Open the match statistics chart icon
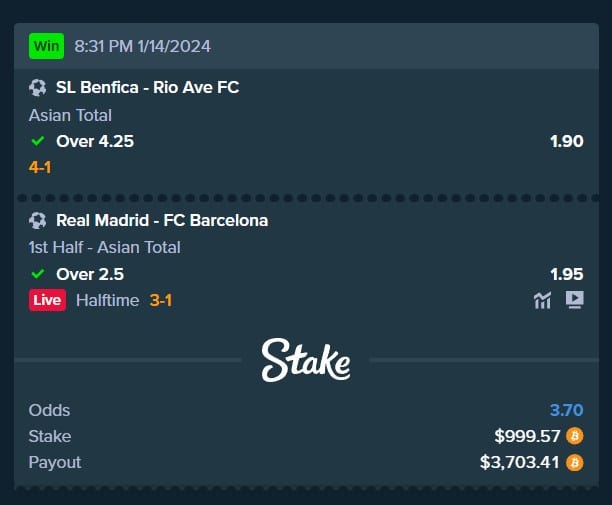Screen dimensions: 612x505 543,300
